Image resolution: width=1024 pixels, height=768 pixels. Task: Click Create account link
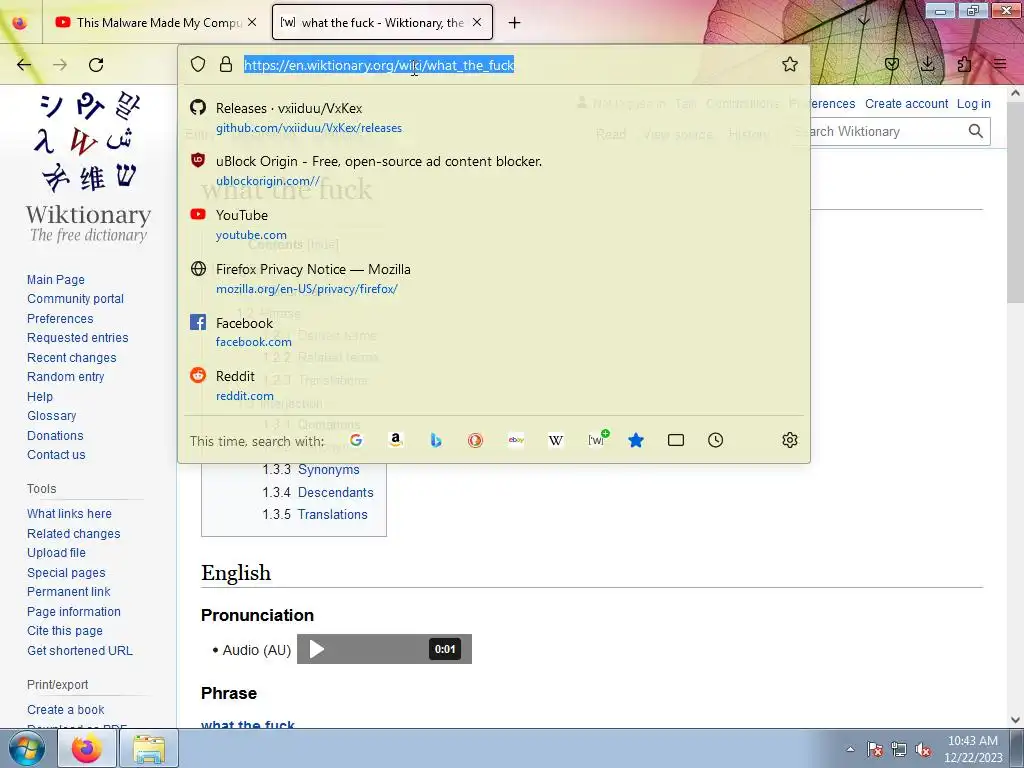coord(906,104)
